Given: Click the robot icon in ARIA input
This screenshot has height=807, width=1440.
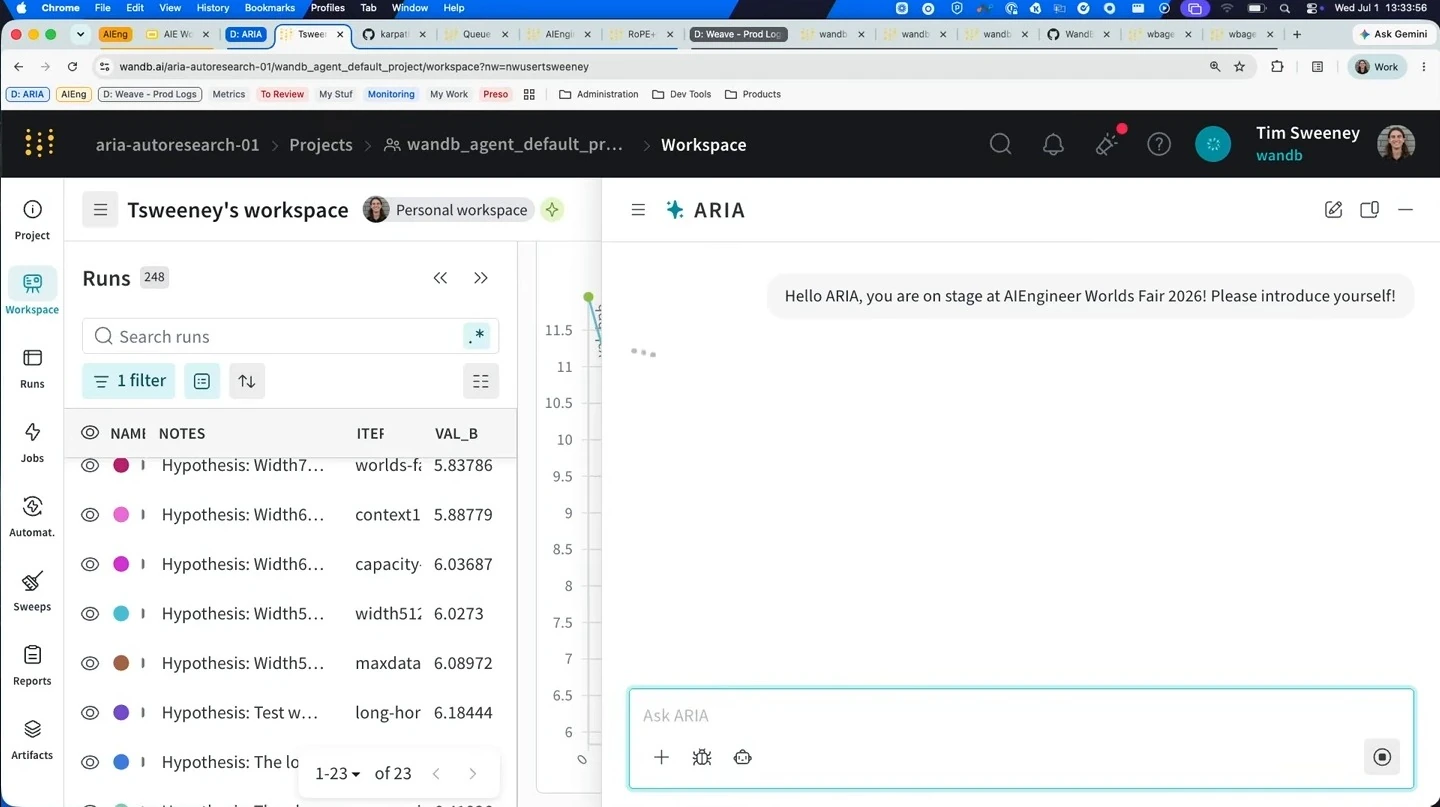Looking at the screenshot, I should pyautogui.click(x=742, y=757).
